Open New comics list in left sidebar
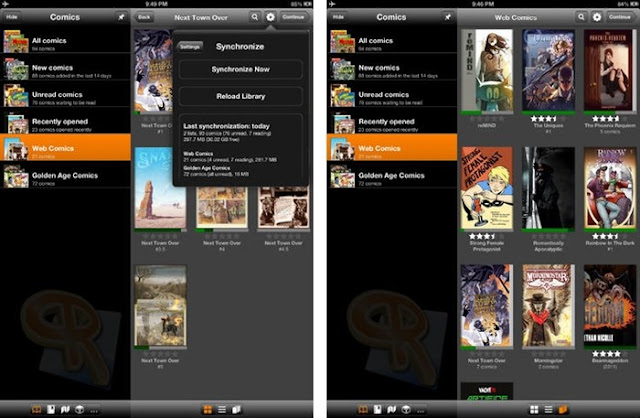This screenshot has height=418, width=640. pos(65,68)
